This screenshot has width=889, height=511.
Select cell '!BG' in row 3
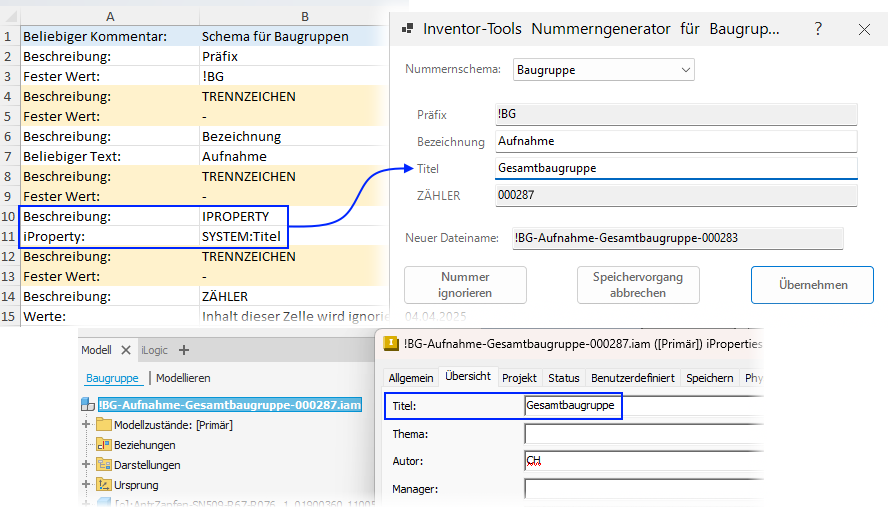point(294,76)
